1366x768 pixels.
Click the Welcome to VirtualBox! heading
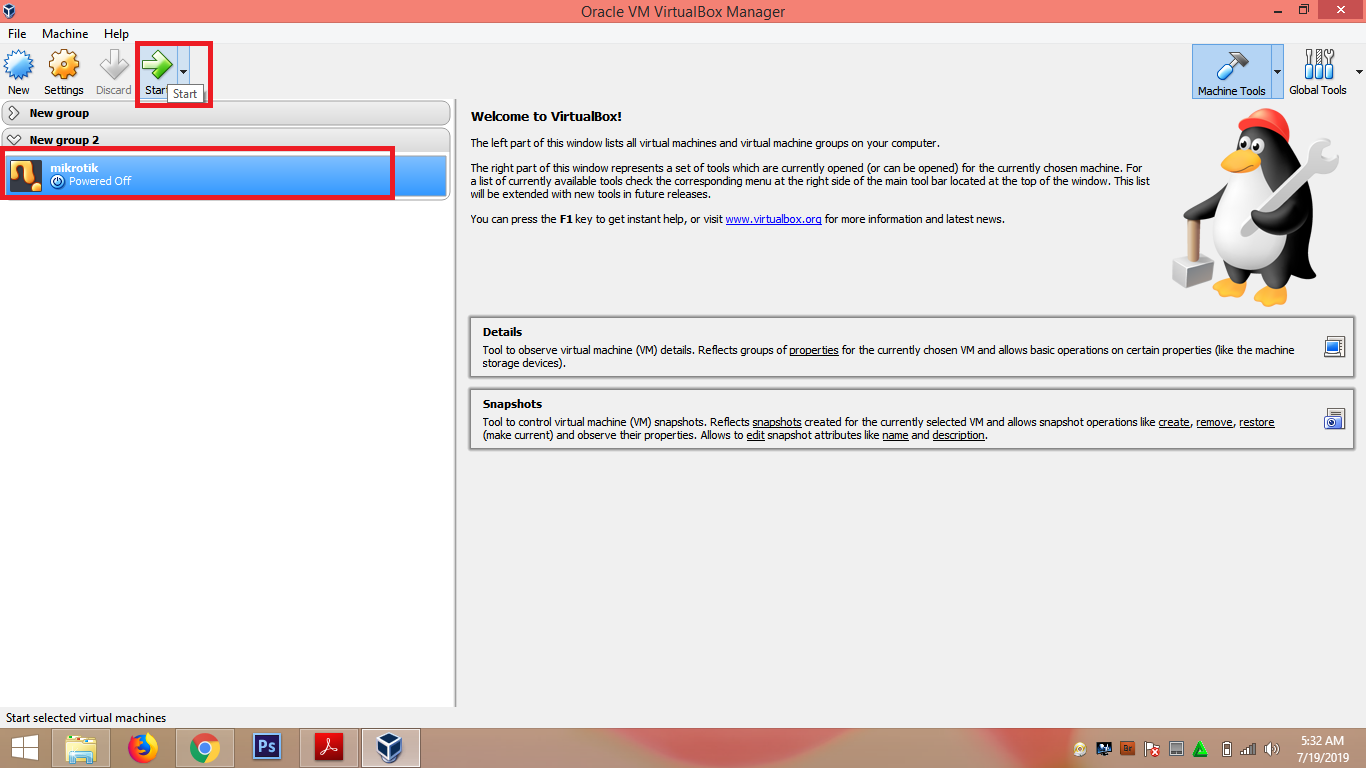546,117
